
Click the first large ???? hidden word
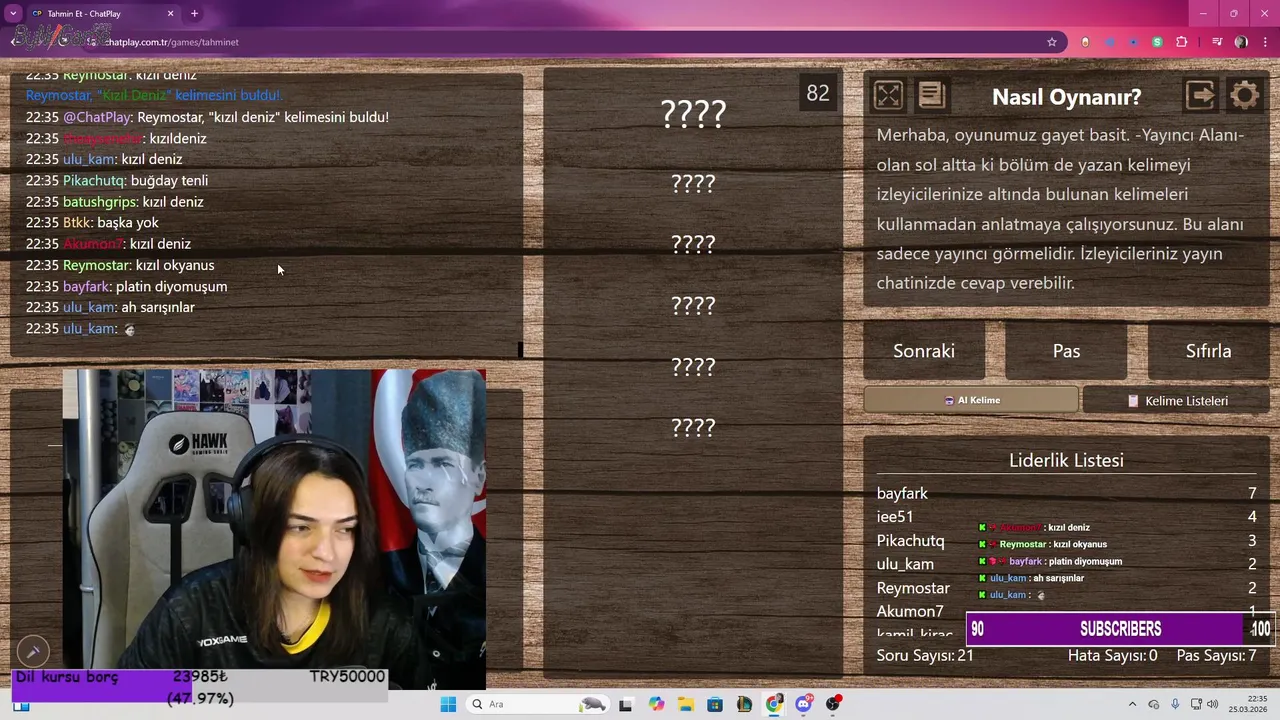point(693,114)
